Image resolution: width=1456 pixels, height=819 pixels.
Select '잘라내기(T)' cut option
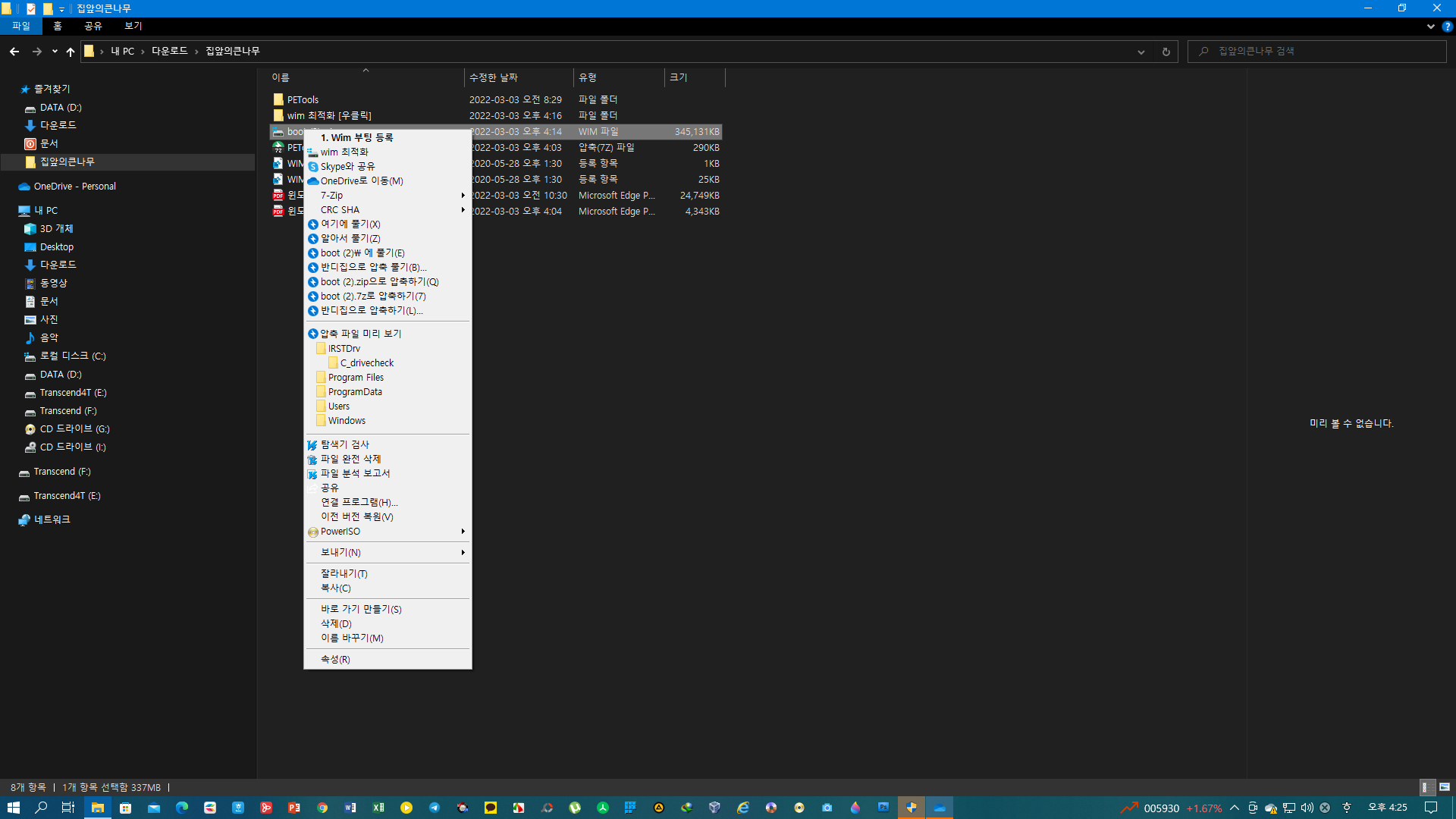(x=388, y=573)
